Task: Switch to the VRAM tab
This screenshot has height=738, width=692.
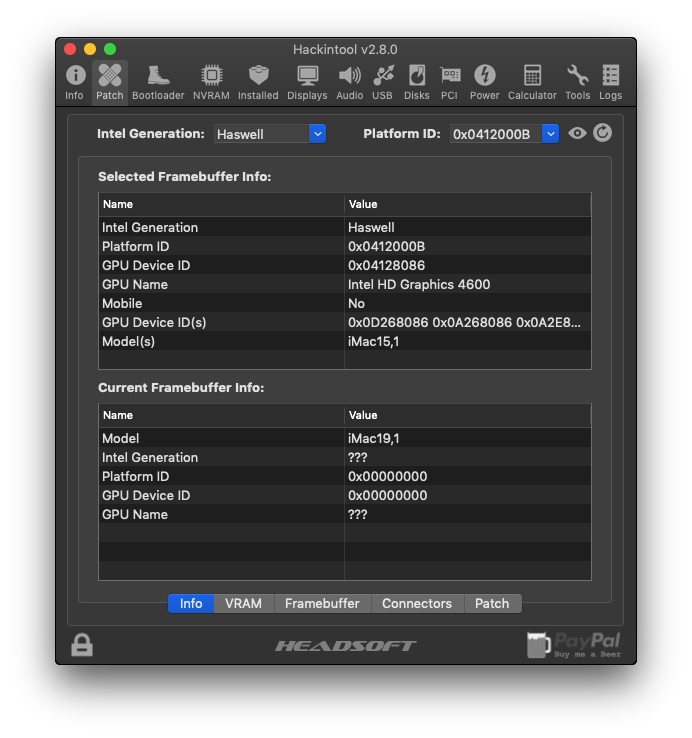Action: [x=243, y=603]
